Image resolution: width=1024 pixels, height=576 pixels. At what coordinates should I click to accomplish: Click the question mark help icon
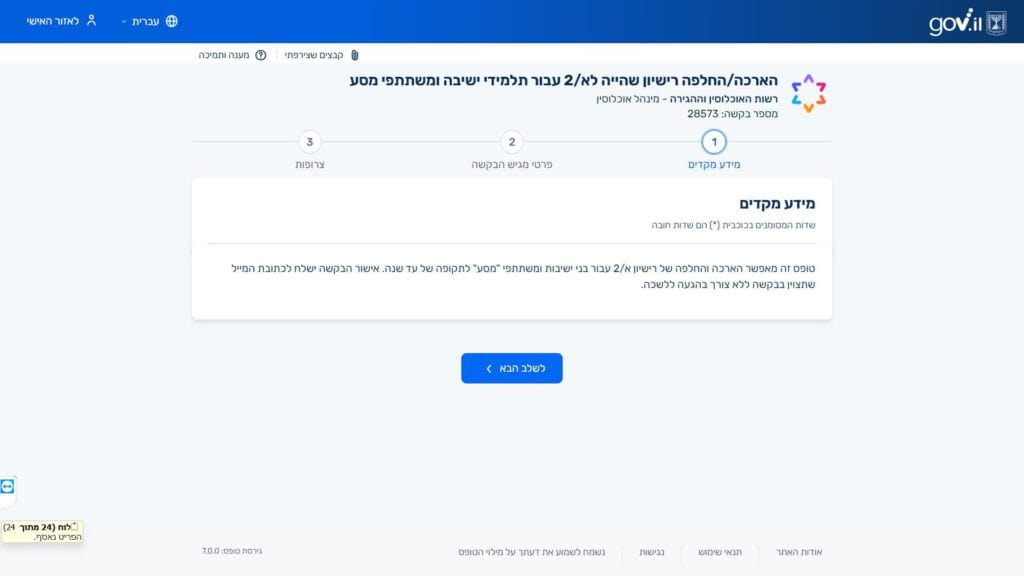coord(261,55)
